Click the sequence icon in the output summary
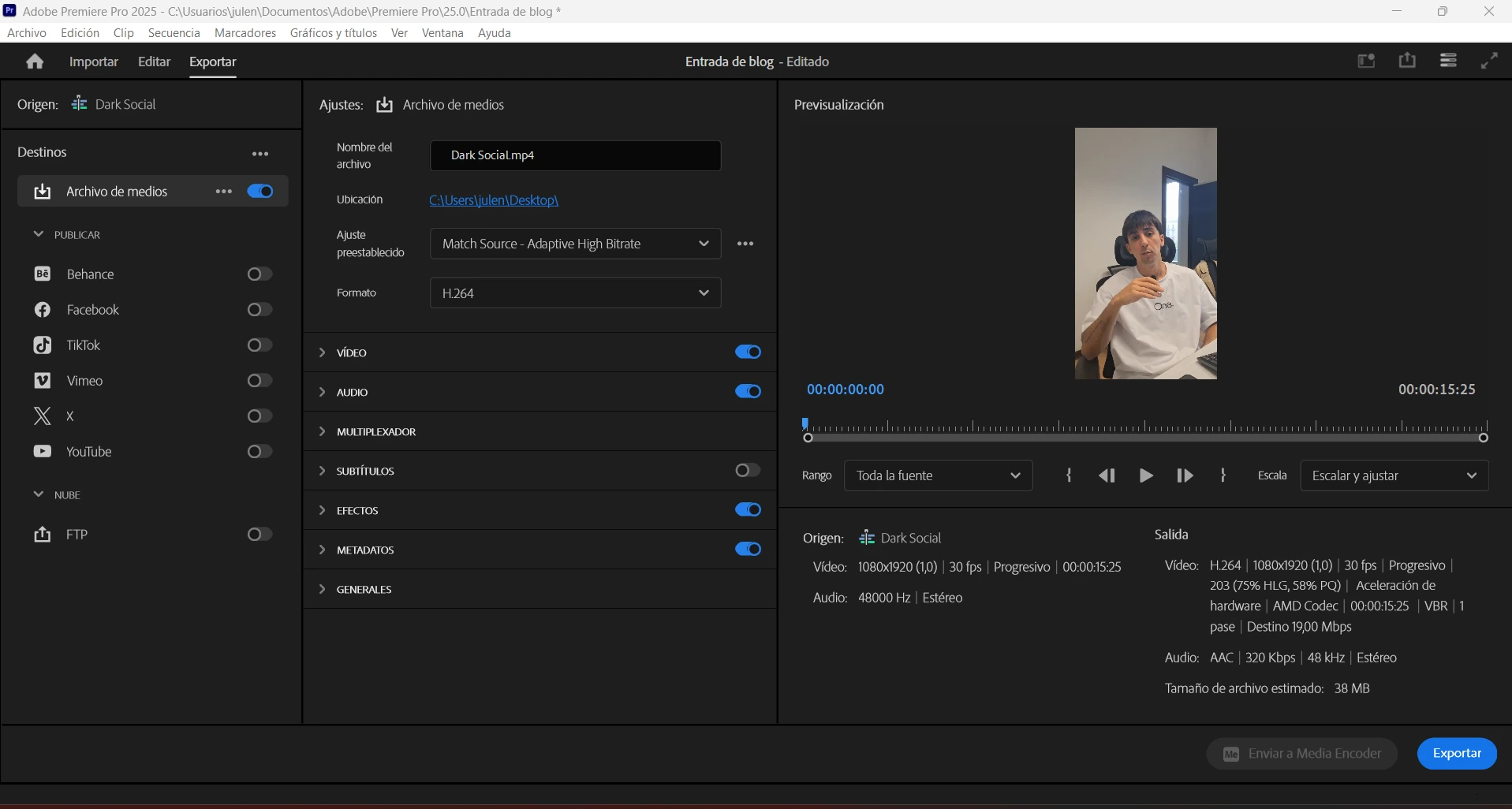 pyautogui.click(x=867, y=538)
